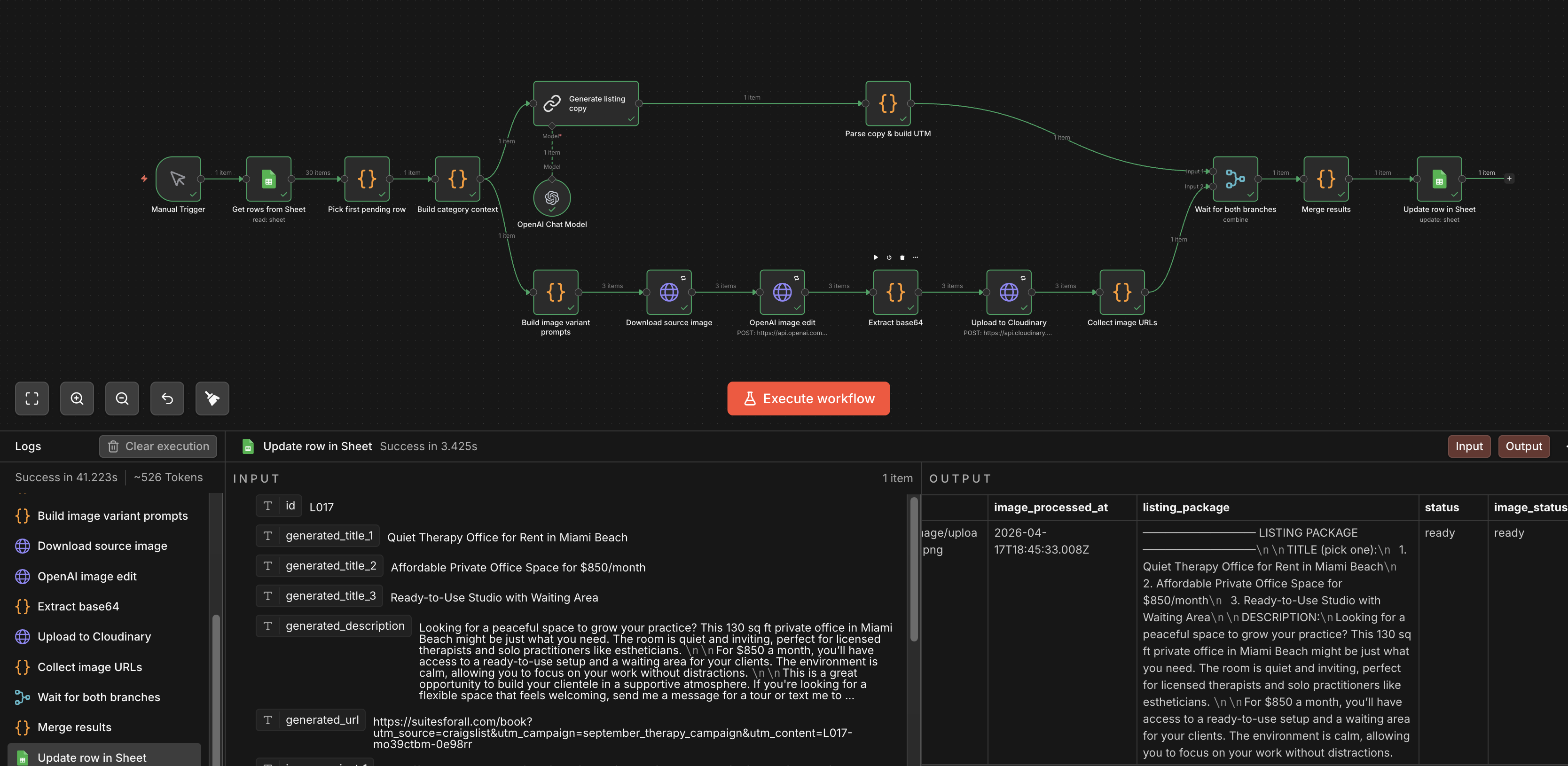Click the Logs panel title

click(x=28, y=446)
